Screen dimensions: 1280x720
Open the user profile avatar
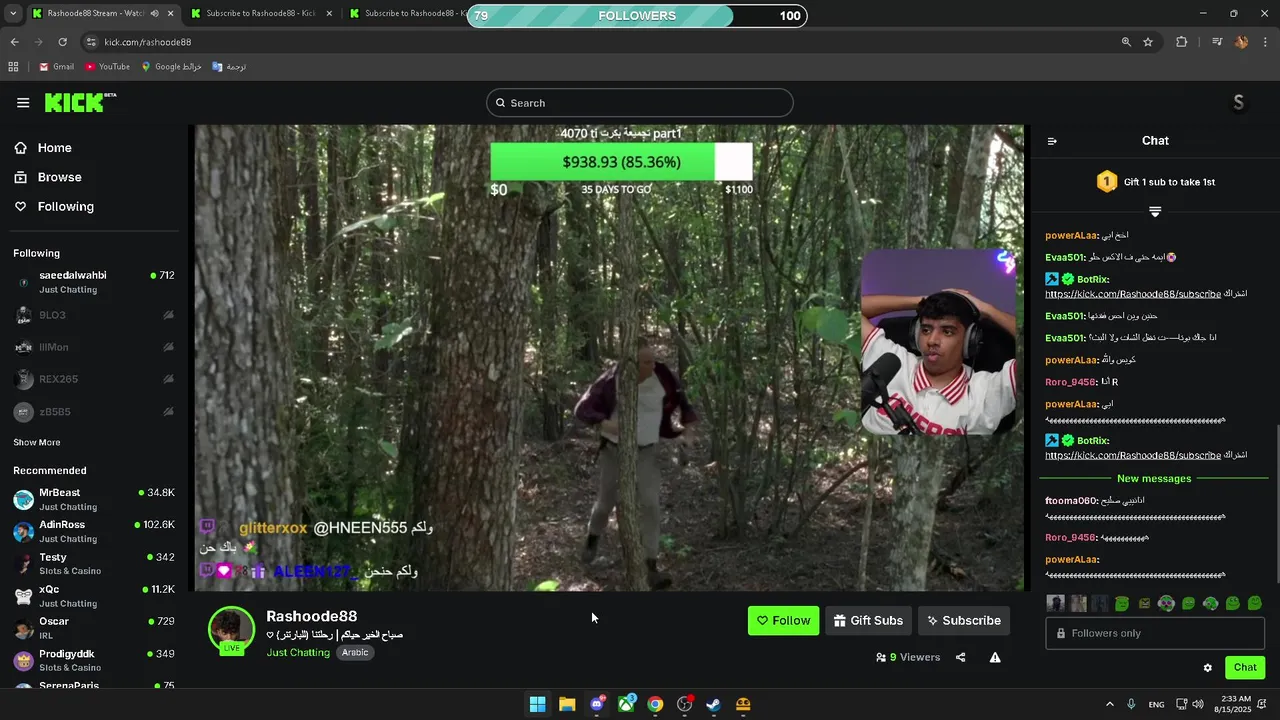coord(1238,103)
